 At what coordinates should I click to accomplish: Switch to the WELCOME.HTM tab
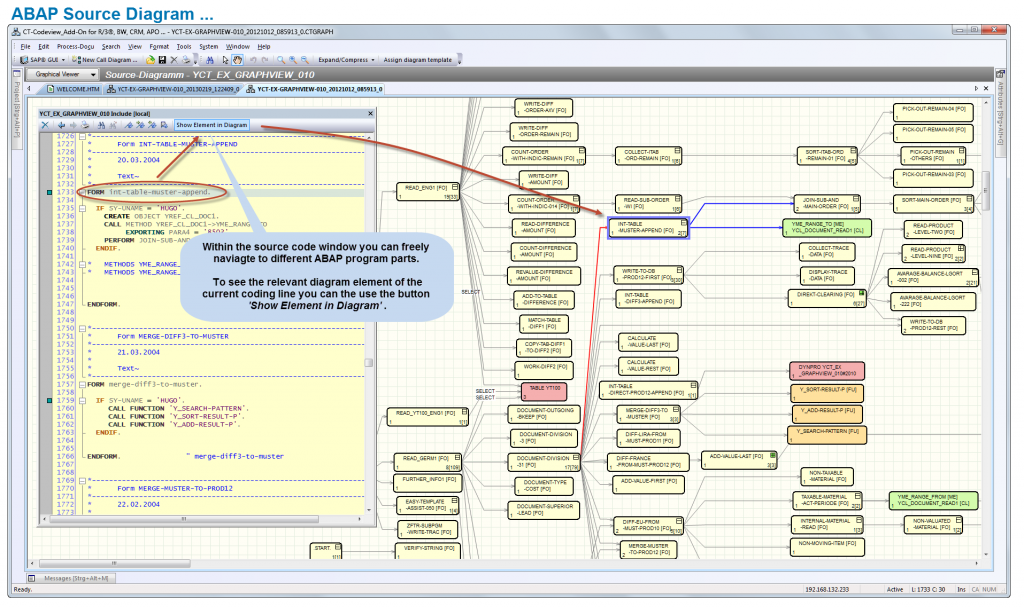78,87
